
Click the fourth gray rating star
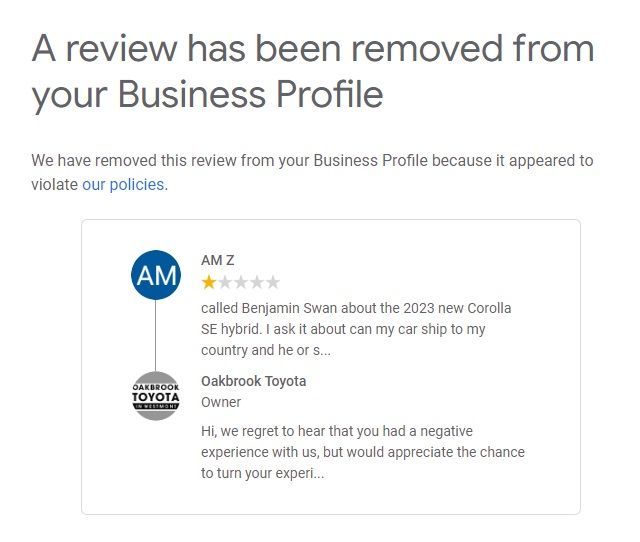pos(257,283)
